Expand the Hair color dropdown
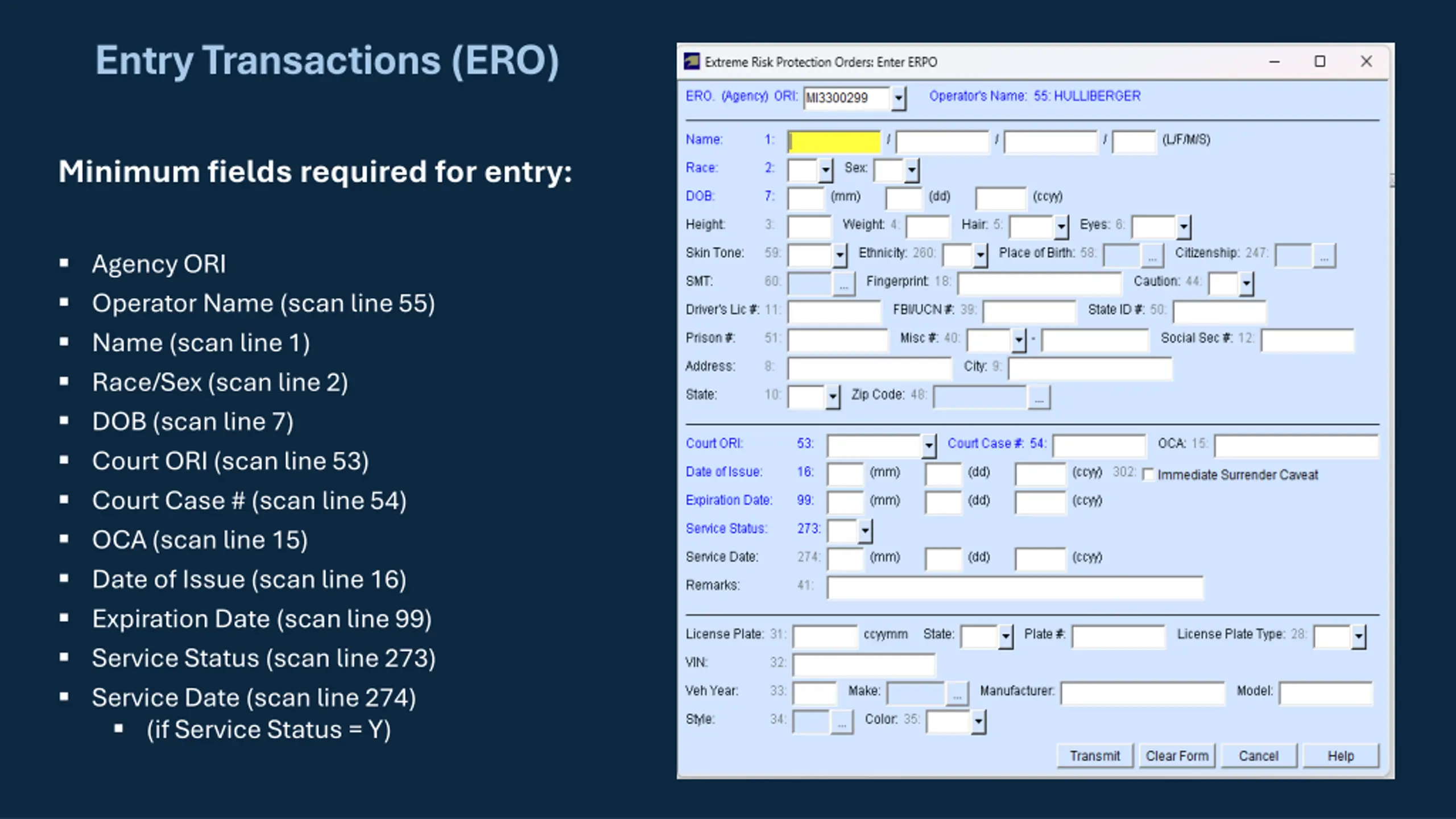 tap(1061, 227)
